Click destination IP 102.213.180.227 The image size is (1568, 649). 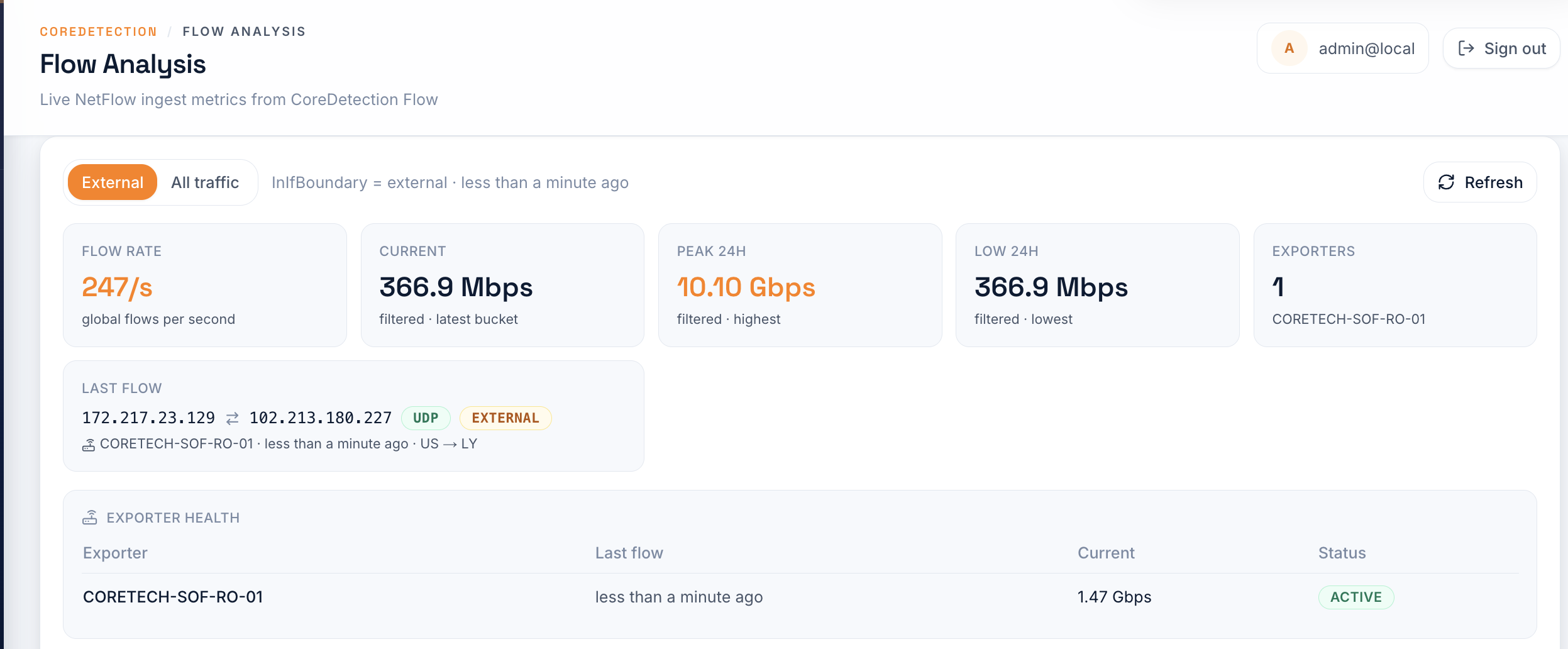pyautogui.click(x=321, y=418)
